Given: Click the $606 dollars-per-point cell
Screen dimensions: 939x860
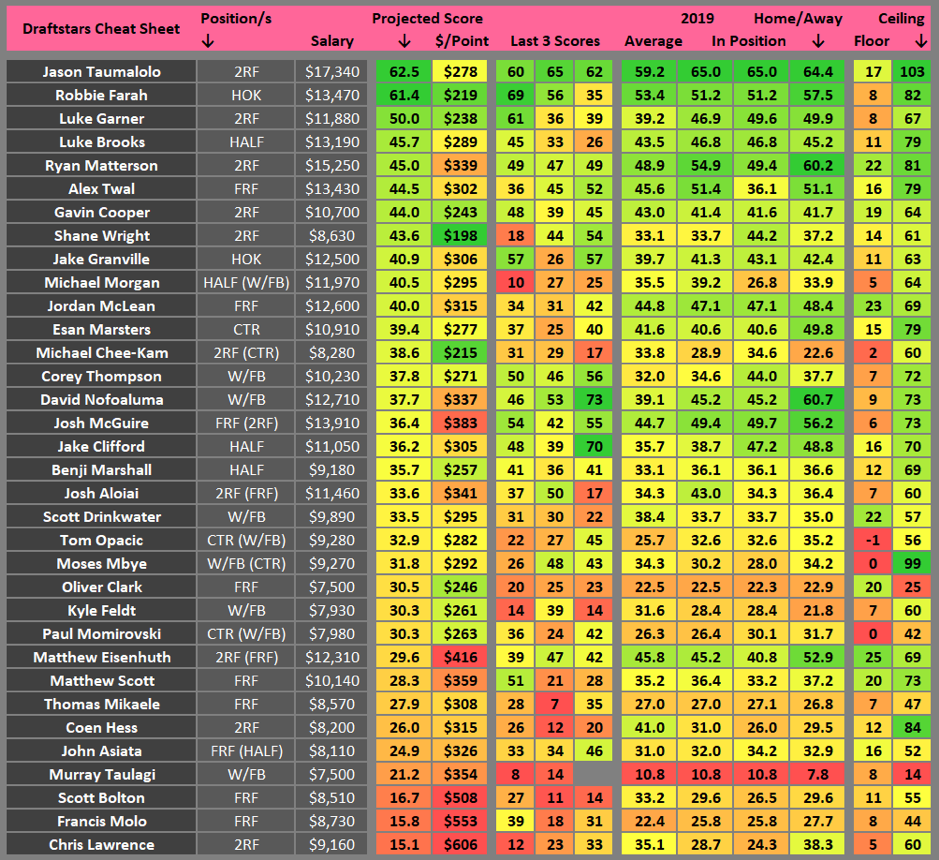Looking at the screenshot, I should (460, 844).
